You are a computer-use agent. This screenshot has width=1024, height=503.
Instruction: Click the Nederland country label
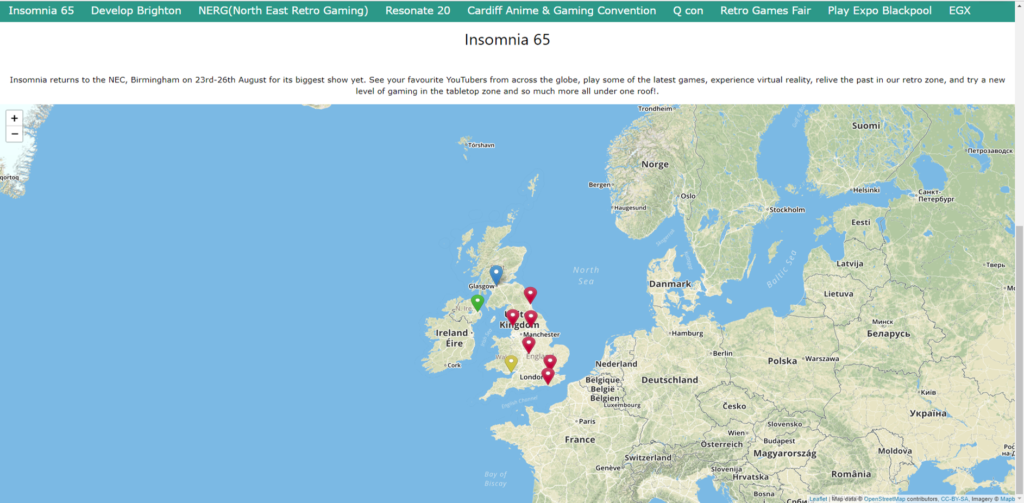tap(615, 364)
